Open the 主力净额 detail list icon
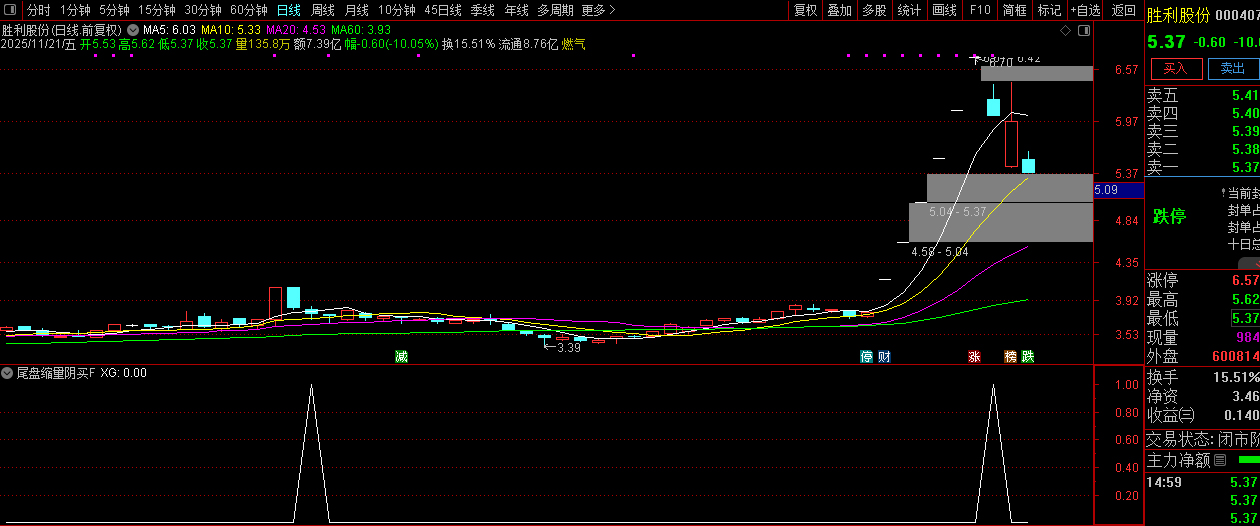Viewport: 1260px width, 526px height. [x=1220, y=461]
